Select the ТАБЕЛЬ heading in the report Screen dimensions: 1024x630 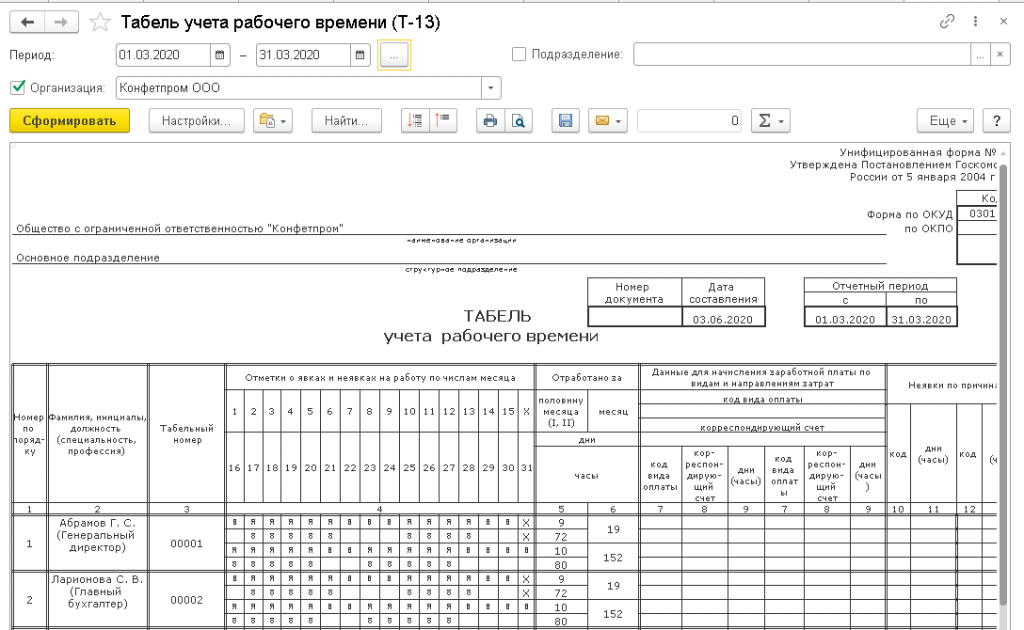click(x=498, y=316)
